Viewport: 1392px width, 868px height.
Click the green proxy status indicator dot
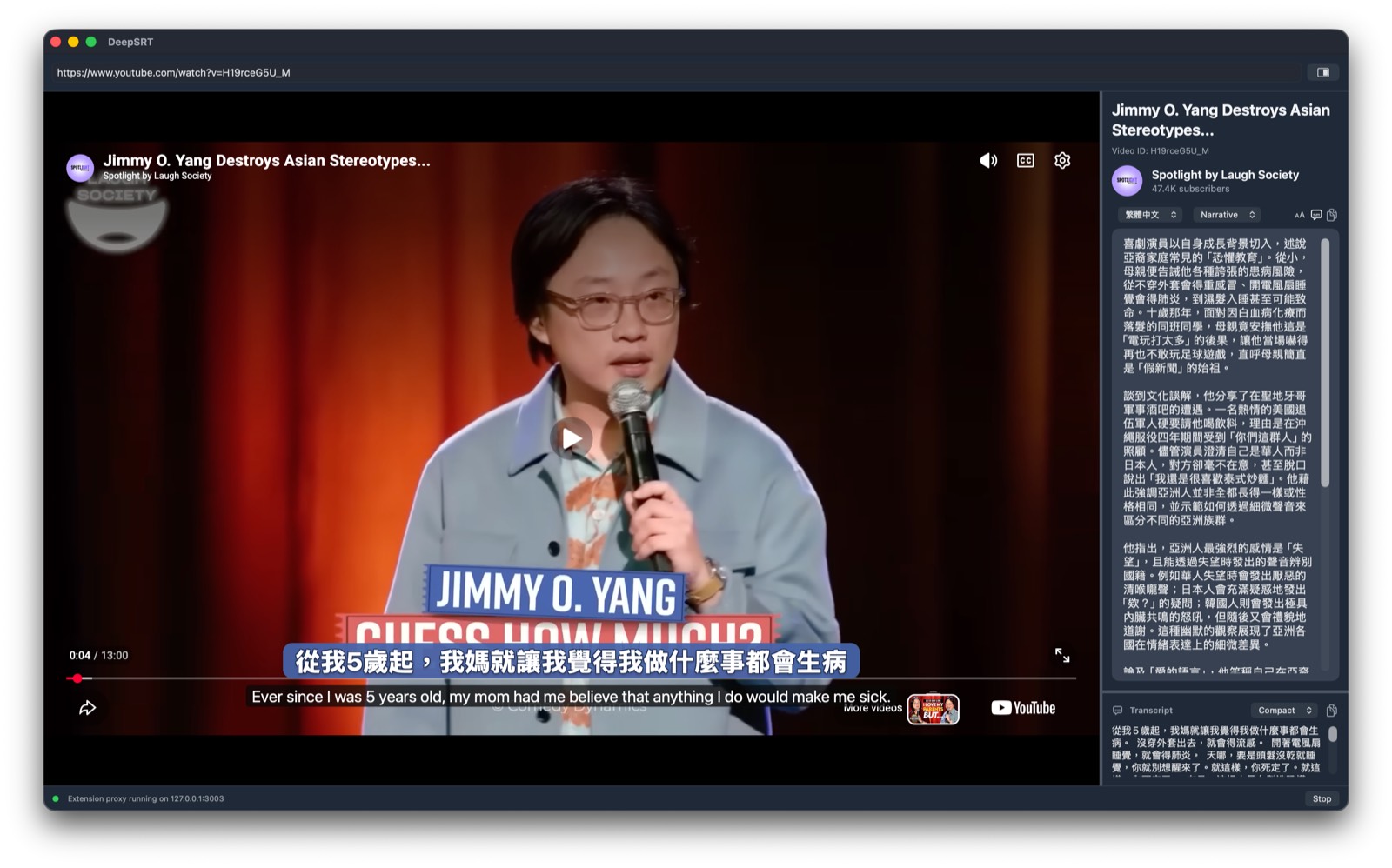(x=56, y=798)
